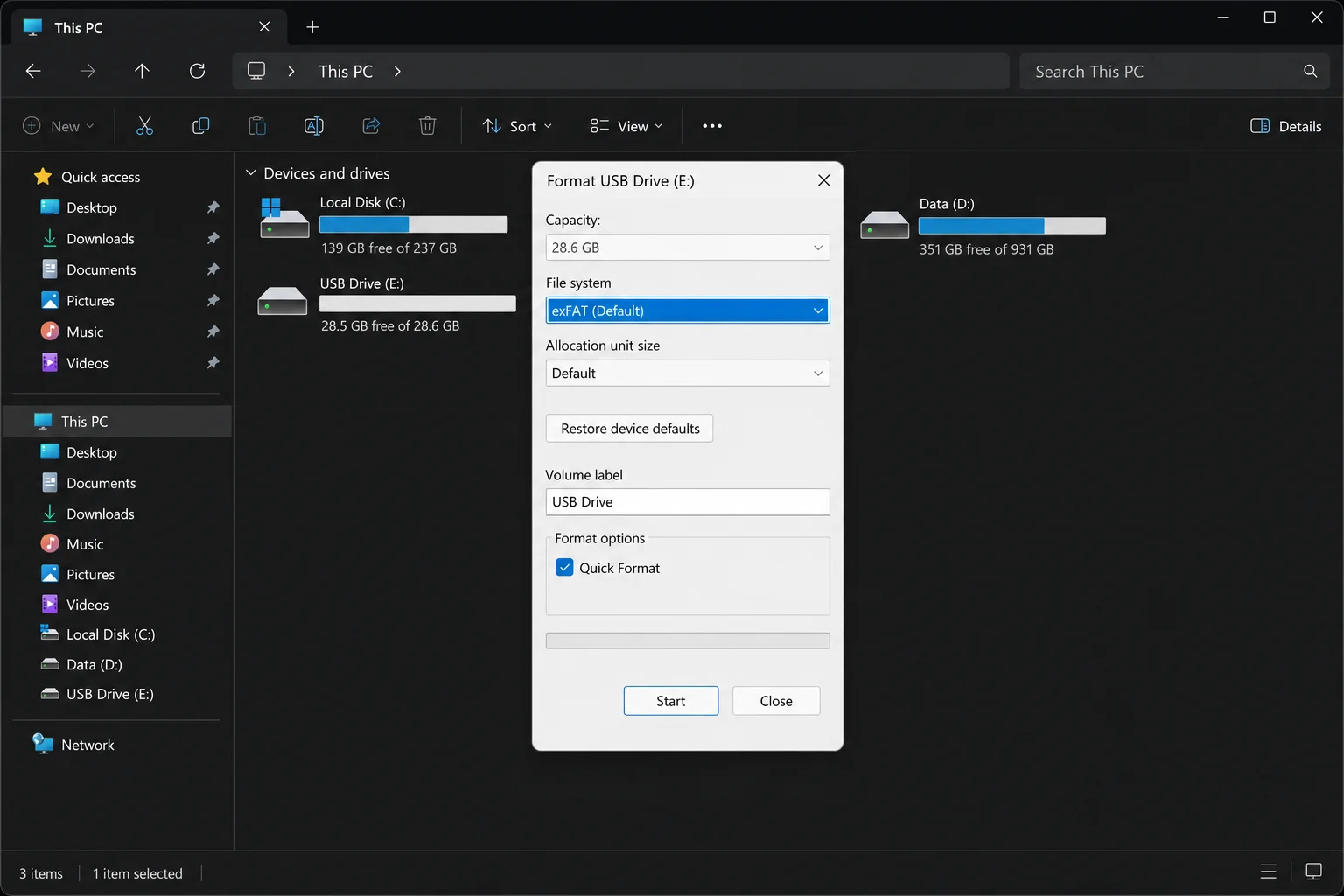Open the See more ellipsis menu
The image size is (1344, 896).
[x=712, y=126]
